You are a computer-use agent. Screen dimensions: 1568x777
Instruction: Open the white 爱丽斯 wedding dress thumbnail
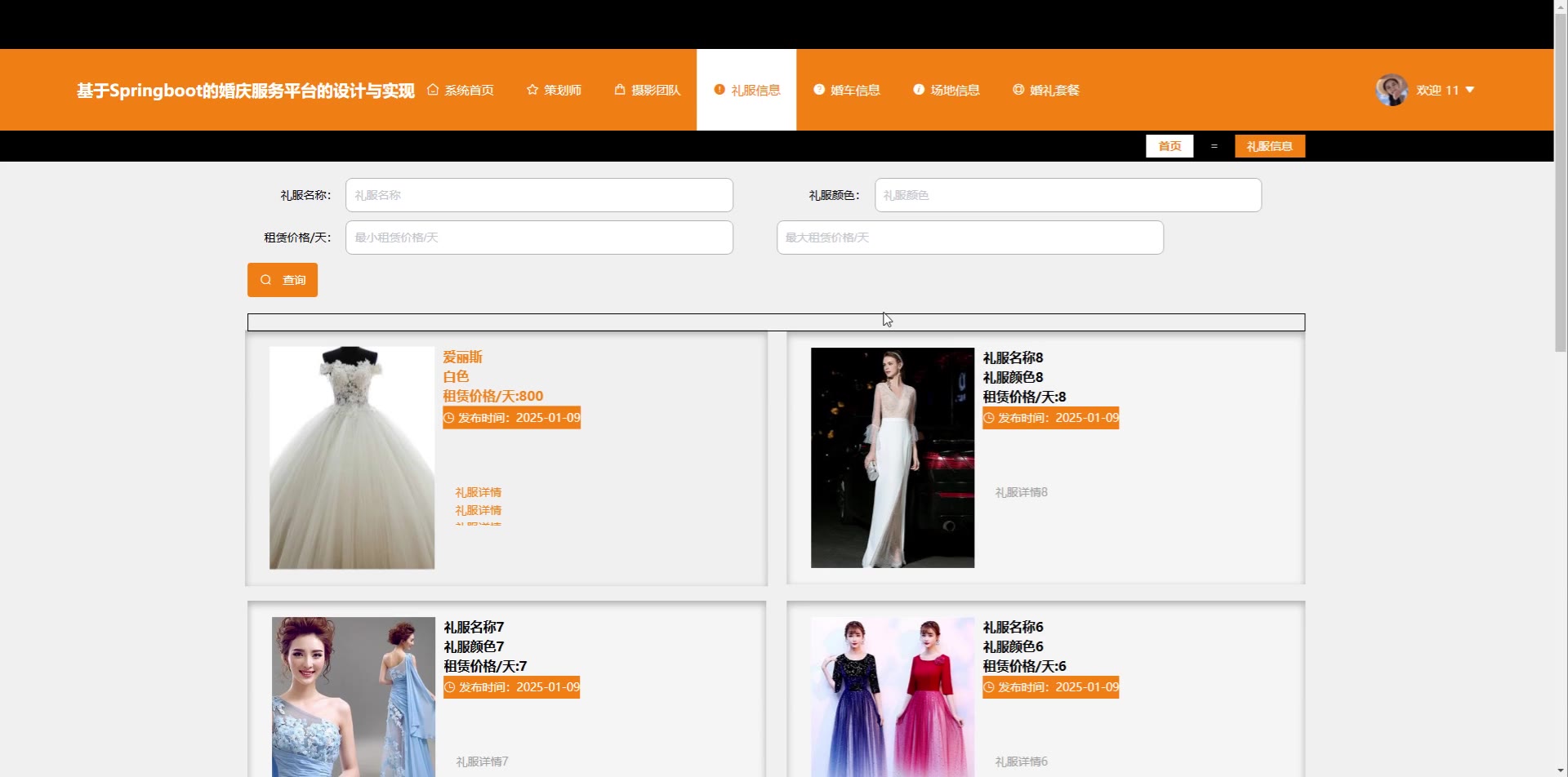352,457
